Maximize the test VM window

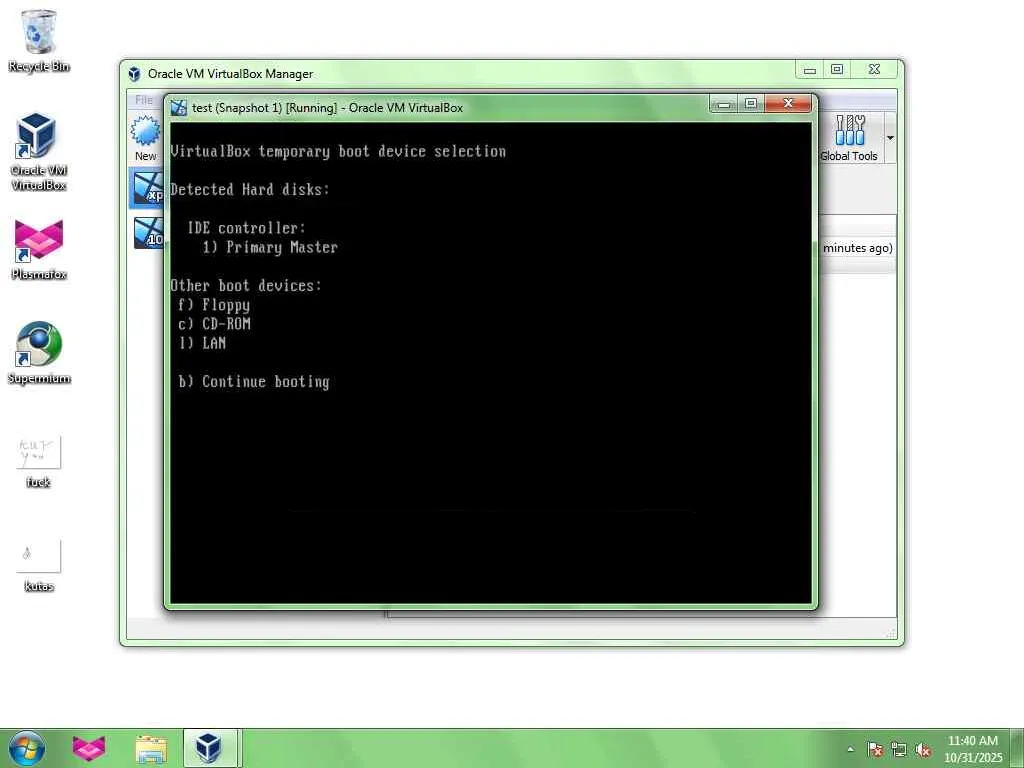(750, 104)
